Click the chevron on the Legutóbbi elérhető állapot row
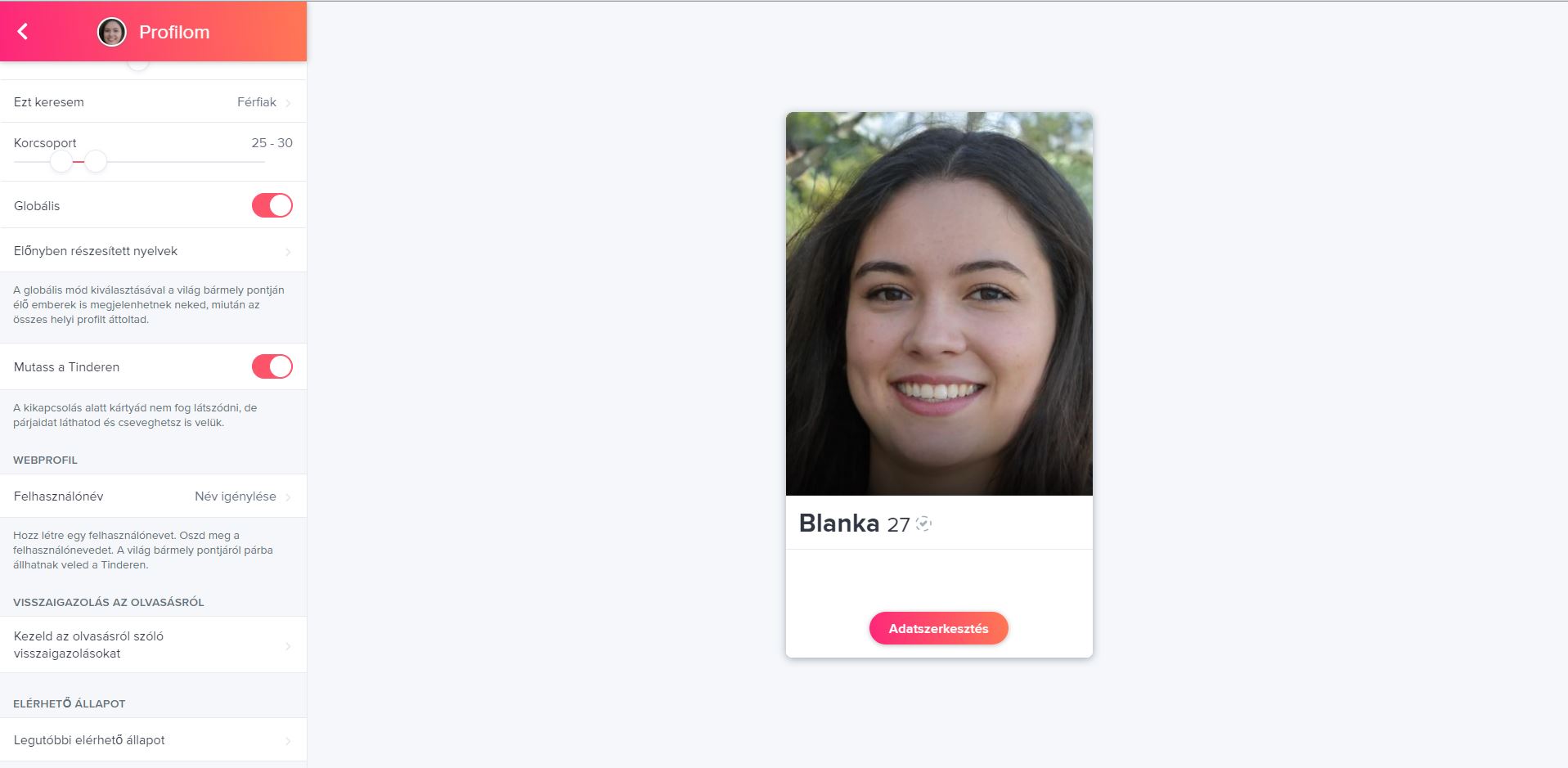This screenshot has height=768, width=1568. (x=288, y=741)
